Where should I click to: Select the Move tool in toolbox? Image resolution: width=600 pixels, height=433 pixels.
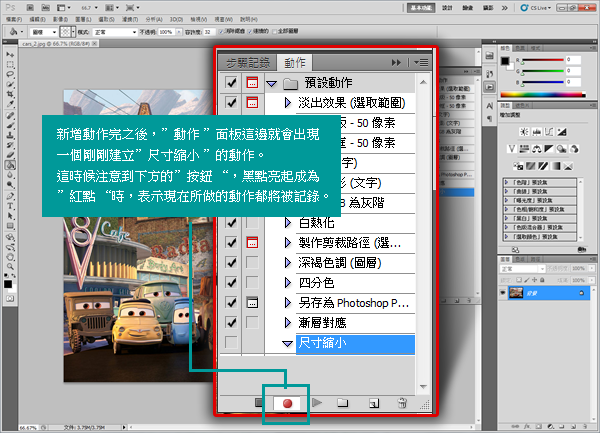click(10, 55)
